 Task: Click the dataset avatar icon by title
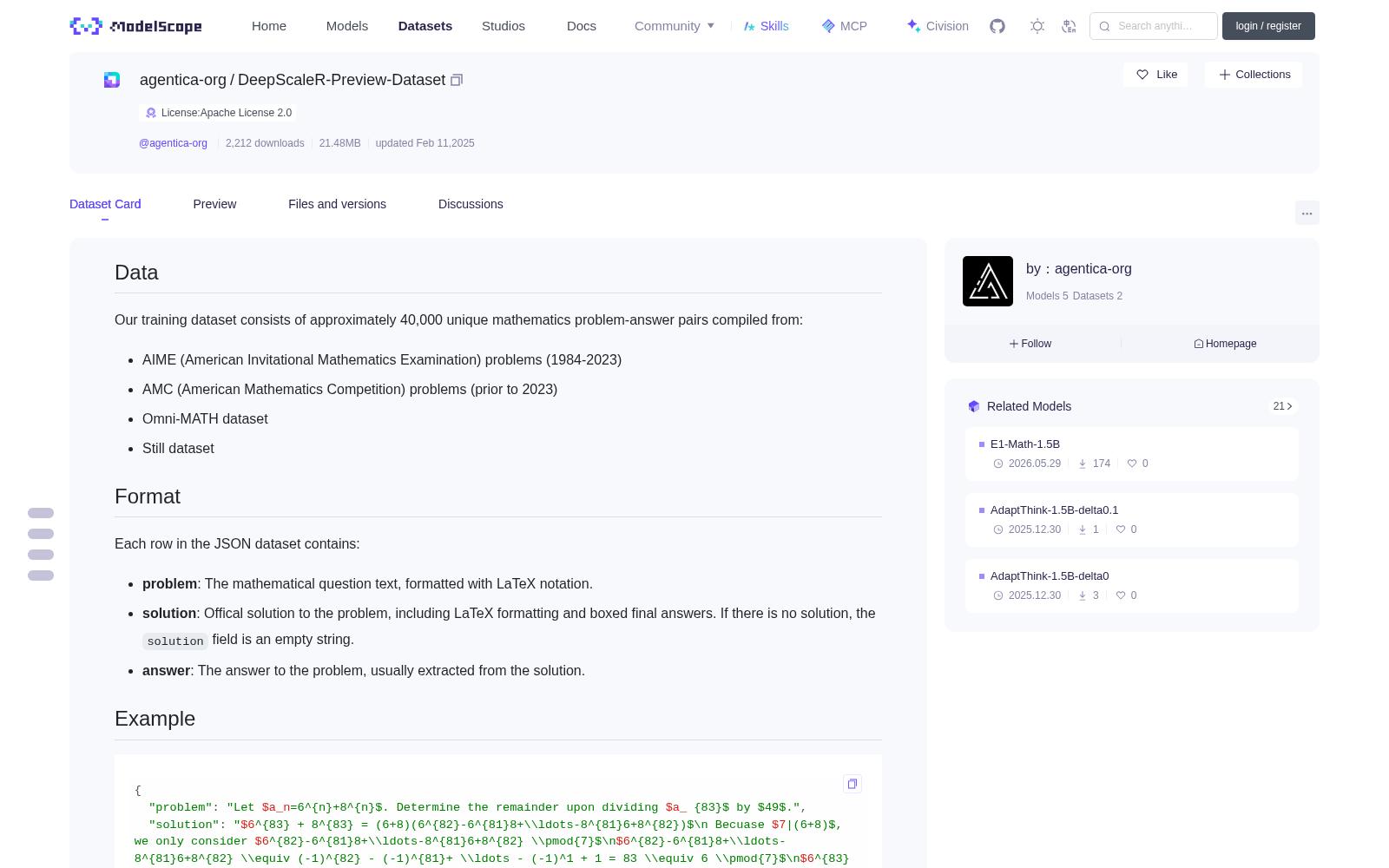tap(112, 80)
